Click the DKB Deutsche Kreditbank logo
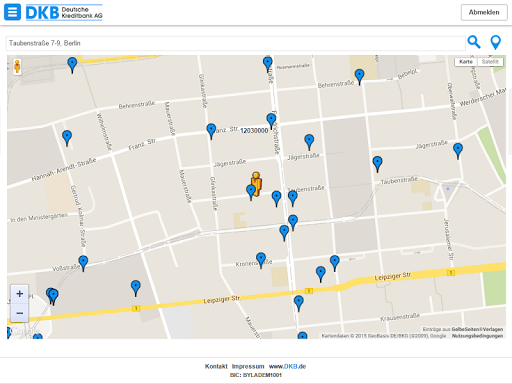Screen dimensions: 512x384 pyautogui.click(x=64, y=12)
